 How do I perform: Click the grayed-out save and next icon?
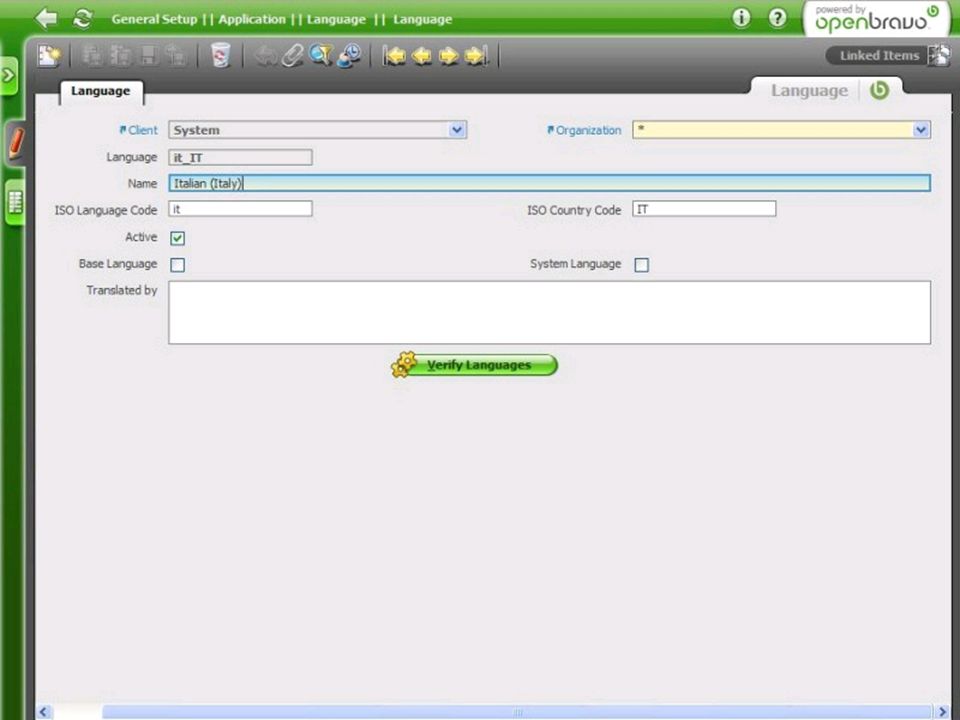click(176, 56)
